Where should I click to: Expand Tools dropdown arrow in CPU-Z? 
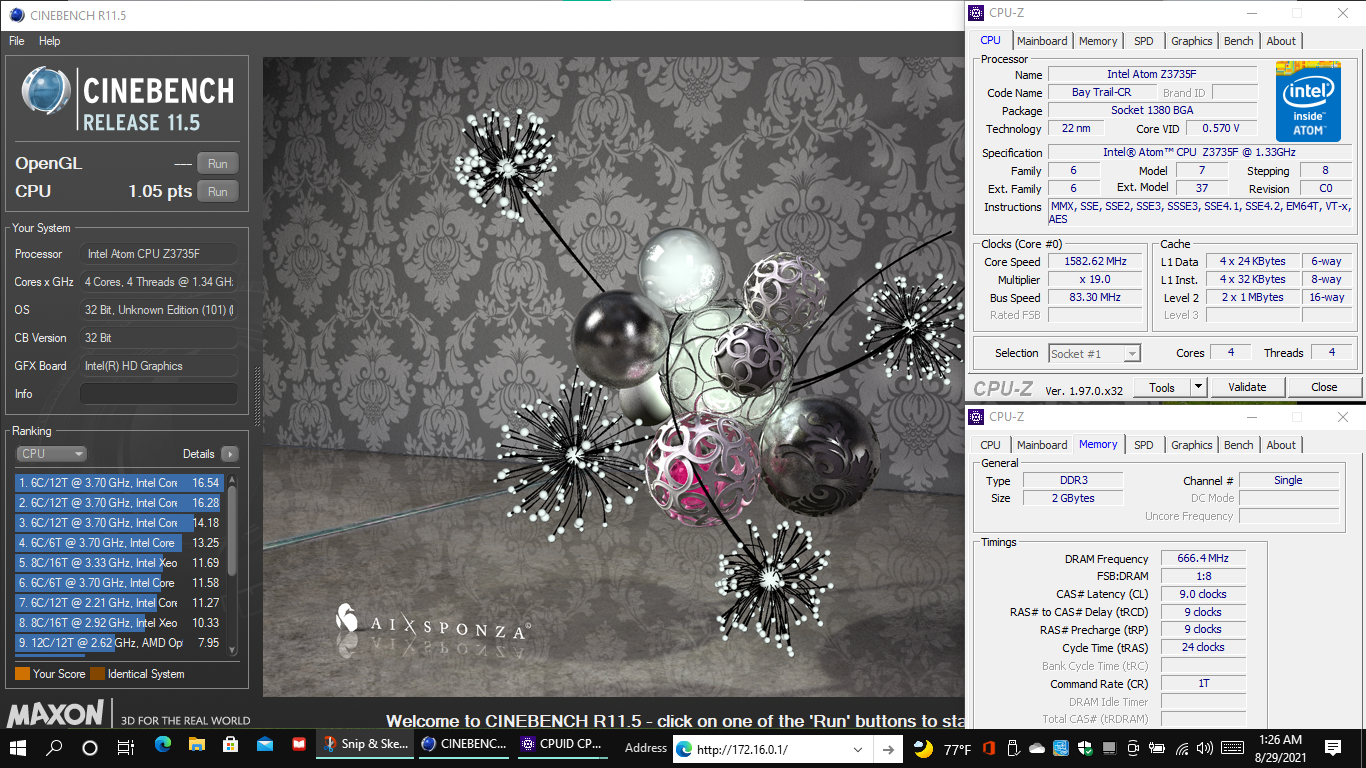point(1198,387)
